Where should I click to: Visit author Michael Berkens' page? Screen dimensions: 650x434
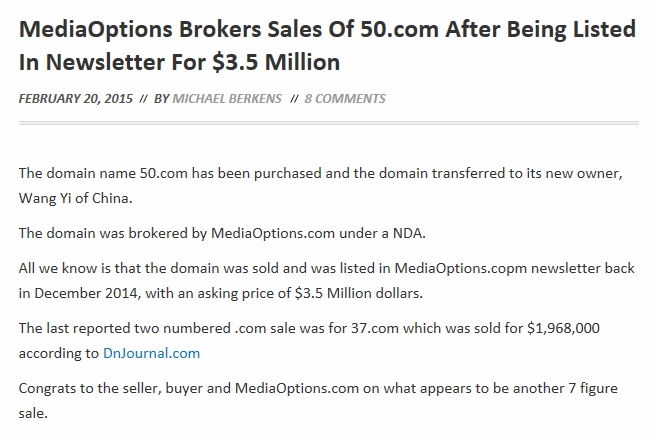click(x=230, y=98)
